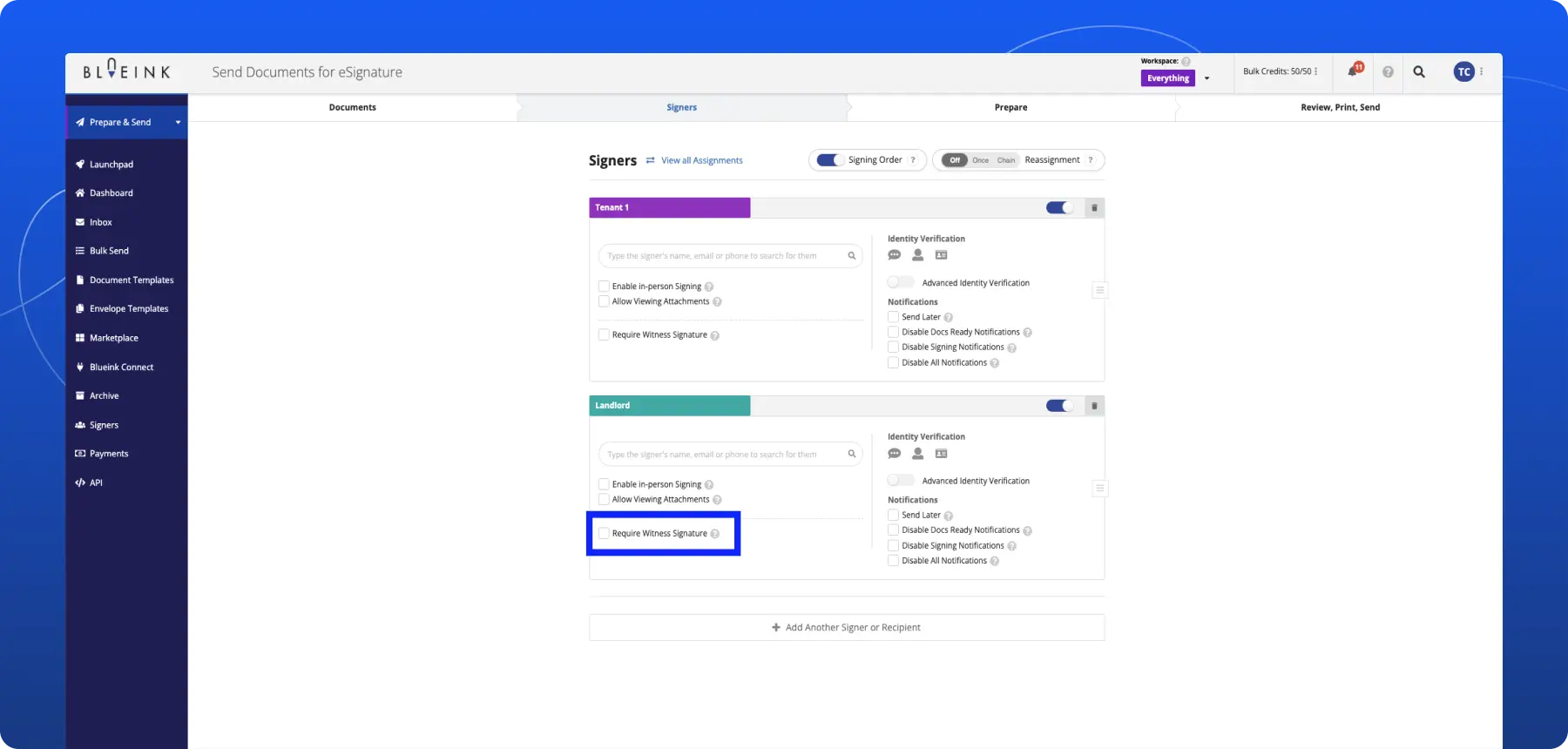
Task: Toggle the Tenant 1 signer switch
Action: tap(1060, 208)
